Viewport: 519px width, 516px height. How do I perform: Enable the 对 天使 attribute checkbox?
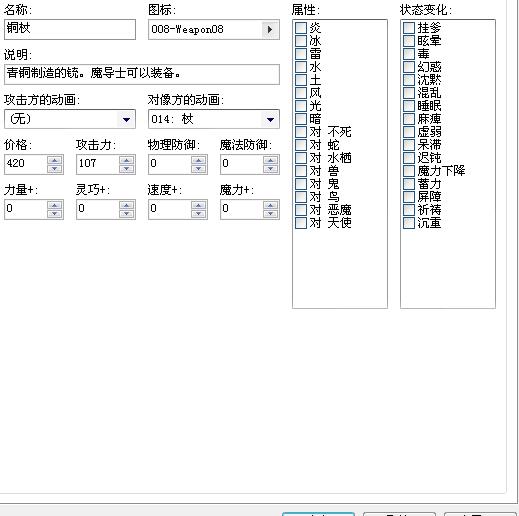coord(301,223)
